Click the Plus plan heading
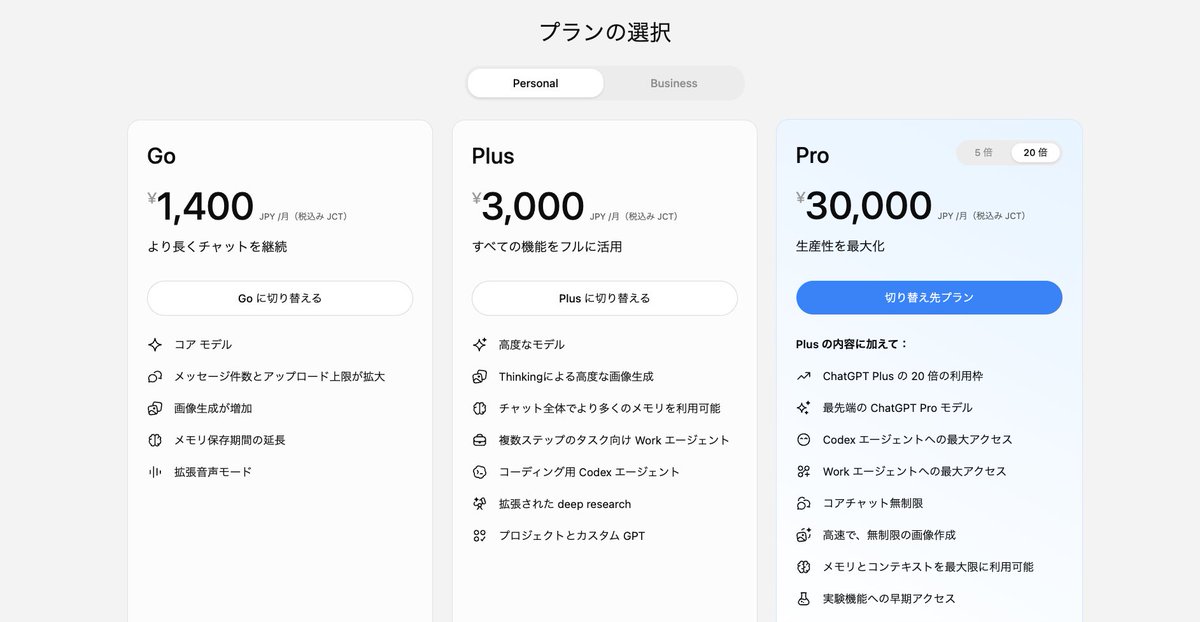Screen dimensions: 1200x622 493,156
